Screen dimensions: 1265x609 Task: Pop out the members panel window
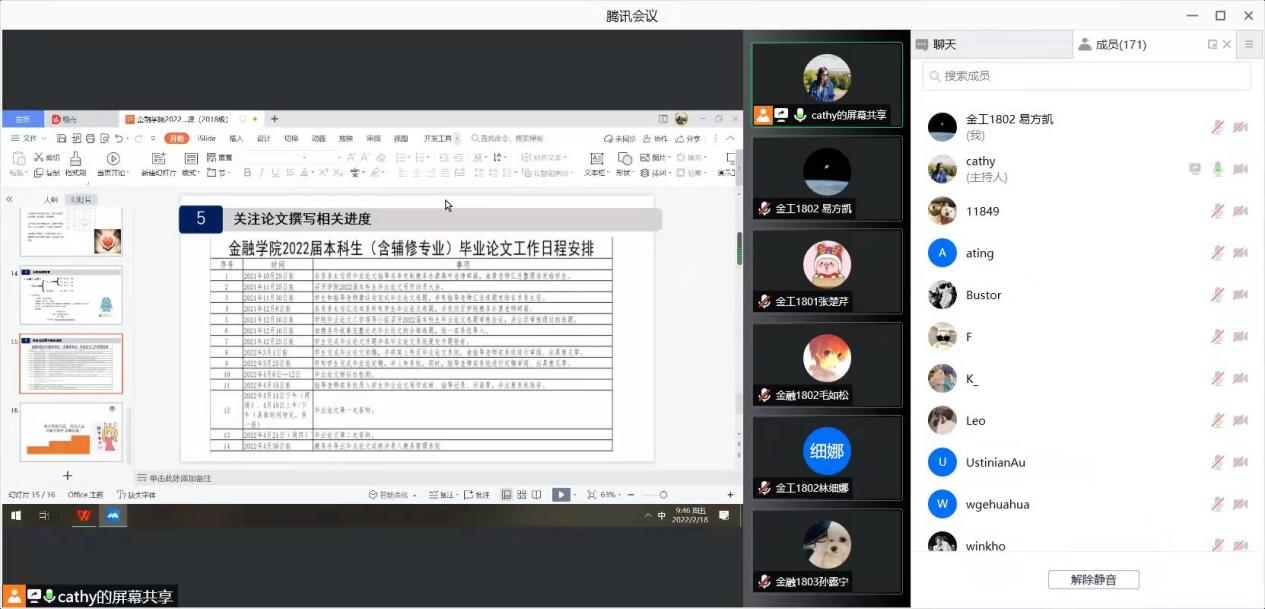pos(1212,45)
